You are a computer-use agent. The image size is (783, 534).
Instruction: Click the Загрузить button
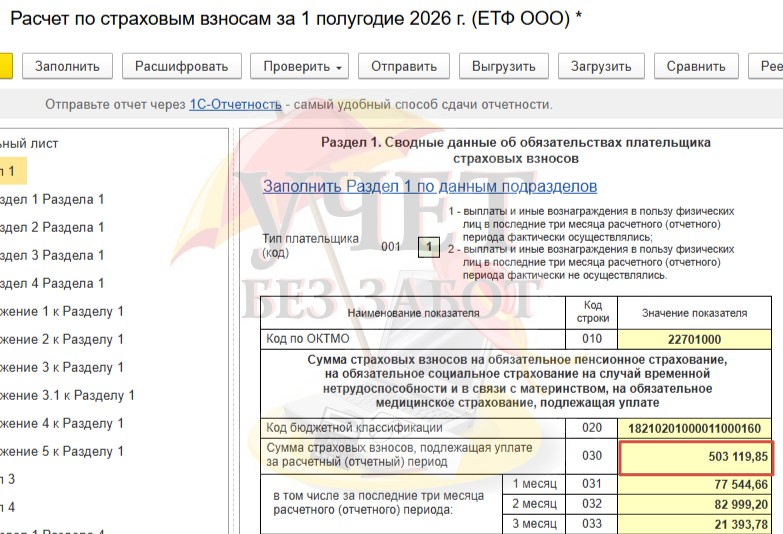[x=601, y=66]
